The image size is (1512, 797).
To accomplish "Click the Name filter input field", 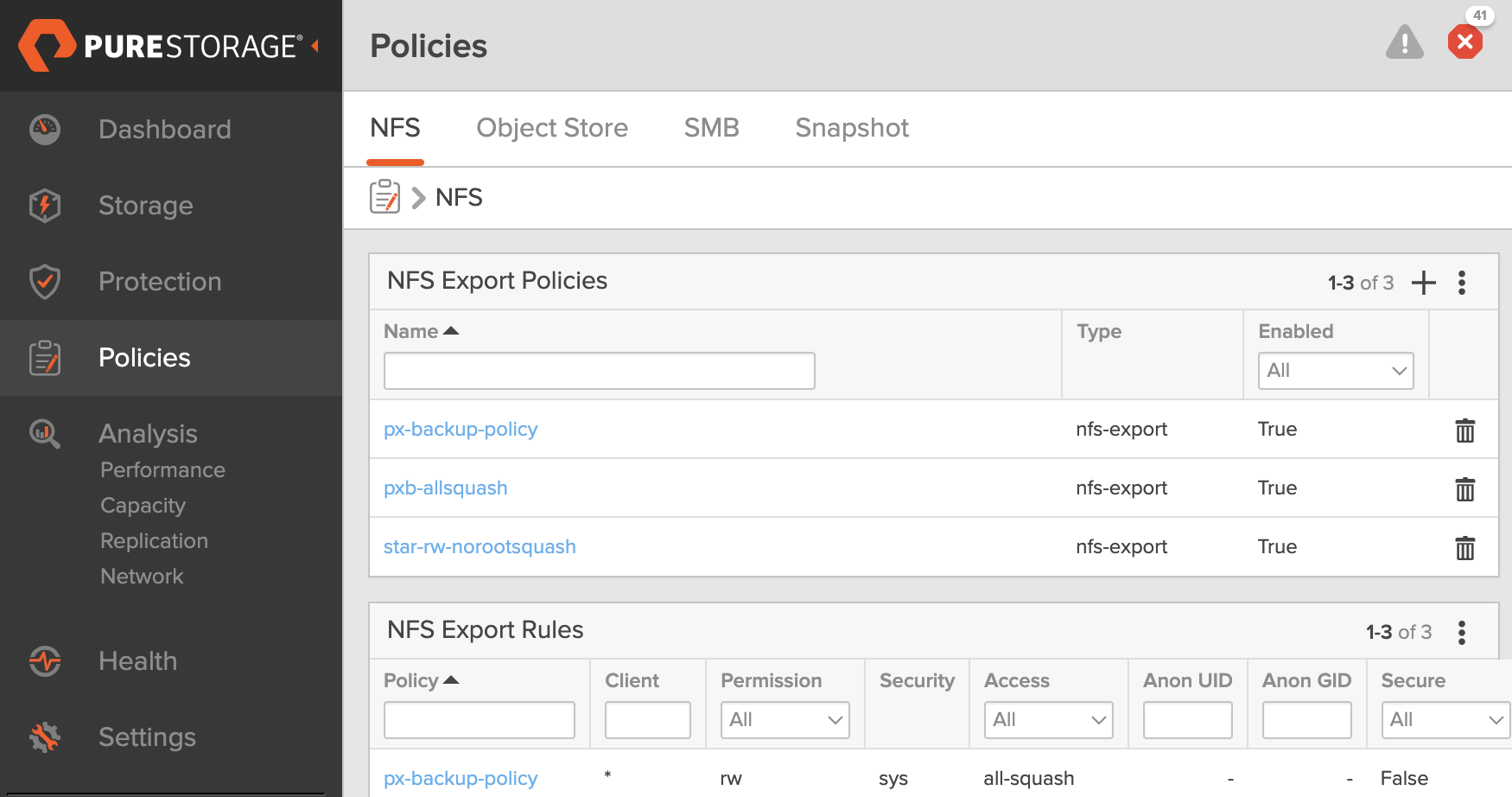I will pos(599,371).
